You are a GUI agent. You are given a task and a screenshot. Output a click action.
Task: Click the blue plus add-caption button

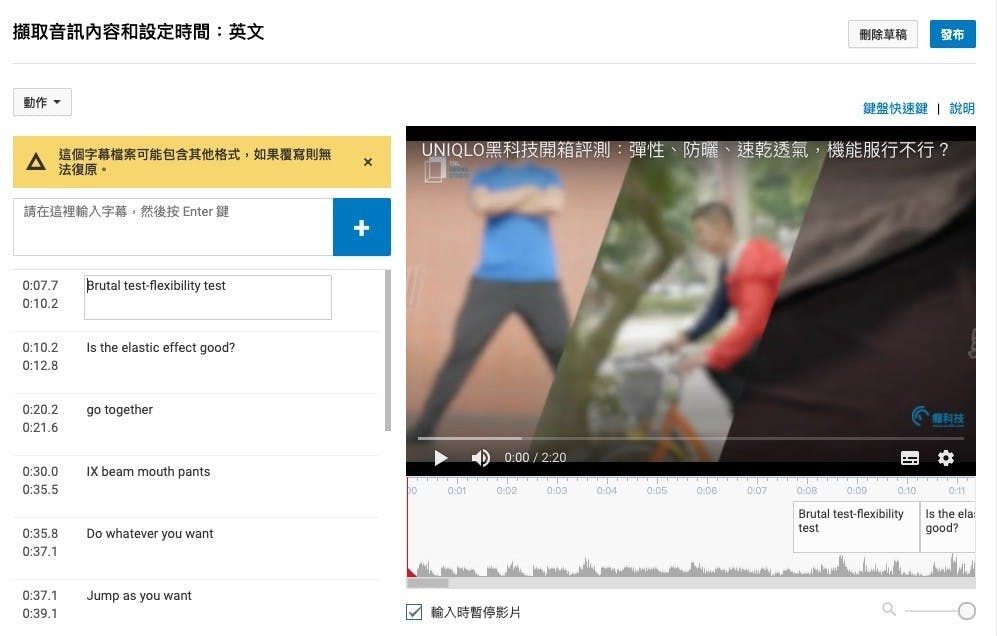[x=361, y=227]
